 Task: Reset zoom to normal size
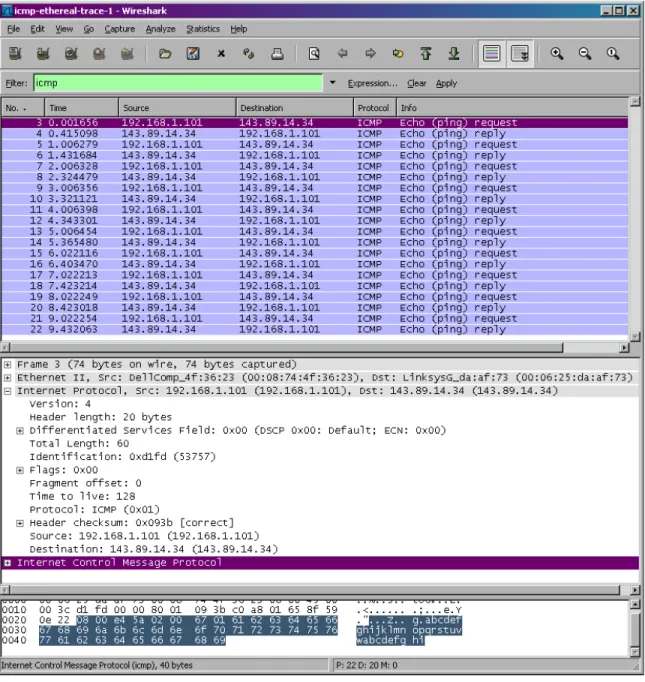(x=613, y=53)
